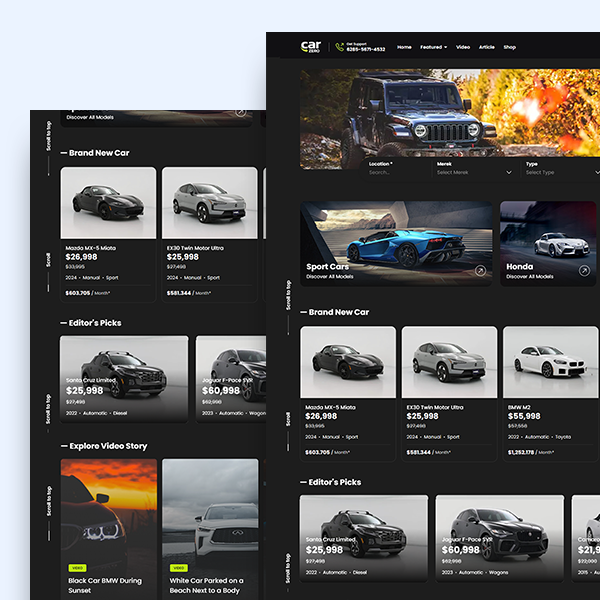Click the Explore Video Story heading
Viewport: 600px width, 600px height.
click(108, 446)
